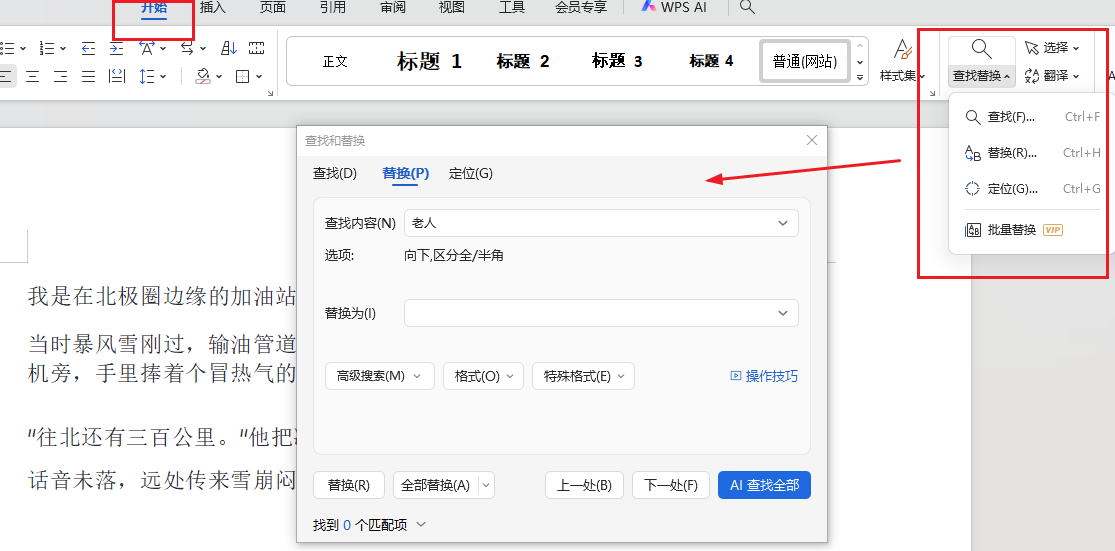Click the 全部替换(A) button
Viewport: 1115px width, 551px height.
[435, 486]
